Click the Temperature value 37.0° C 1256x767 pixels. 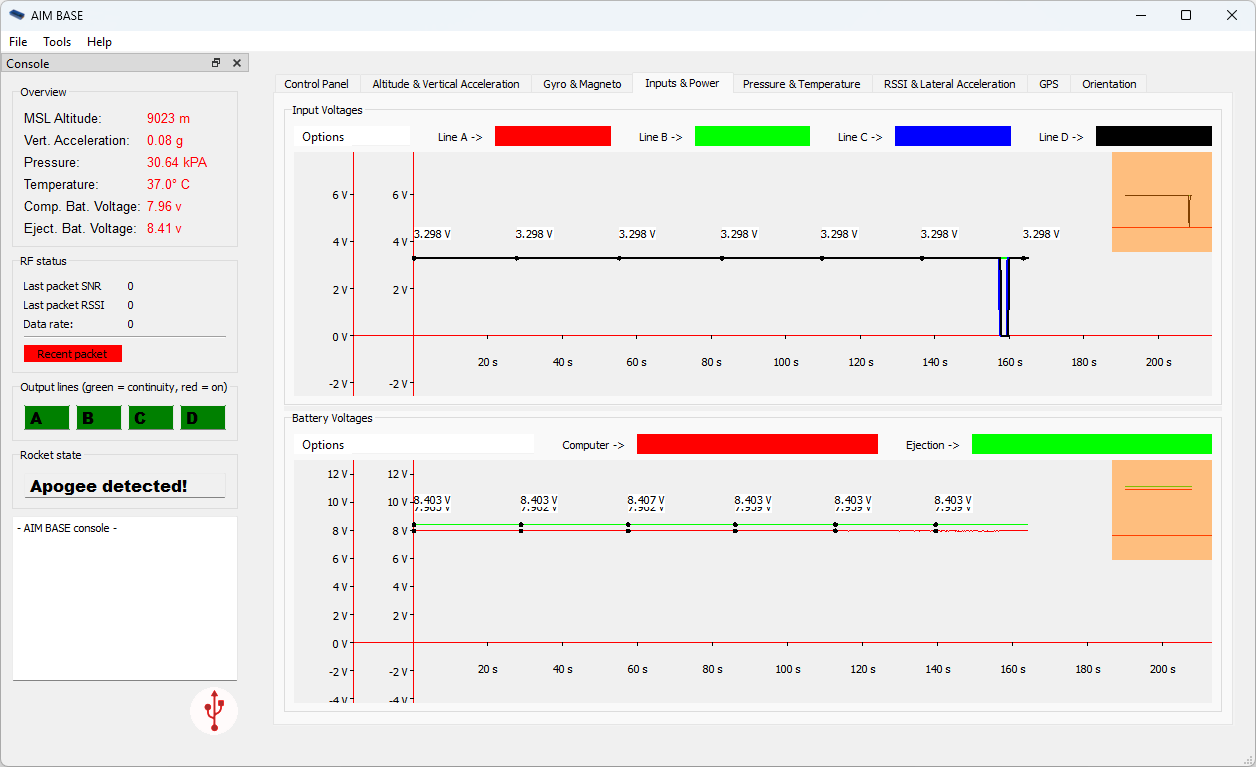[x=168, y=184]
